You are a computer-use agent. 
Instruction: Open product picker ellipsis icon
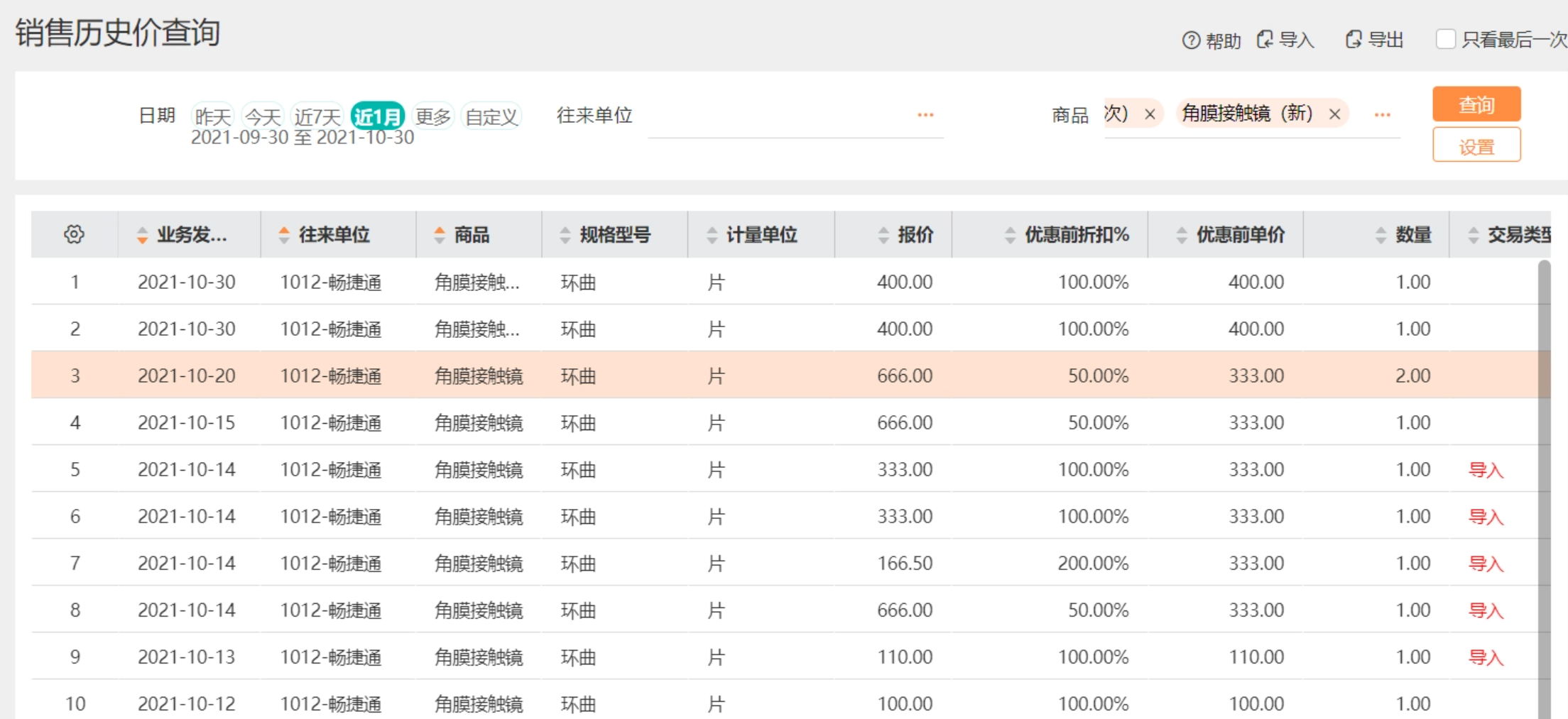pyautogui.click(x=1382, y=115)
